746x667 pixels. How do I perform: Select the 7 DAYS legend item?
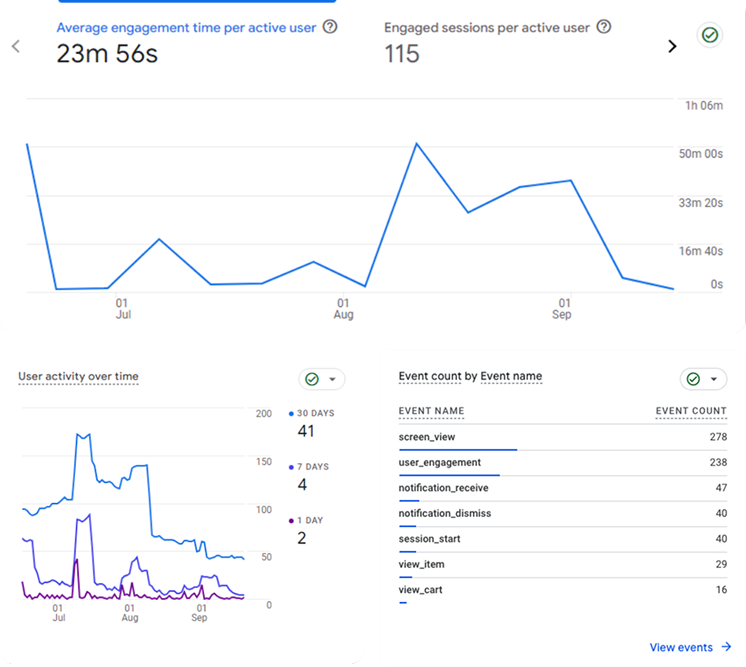[311, 467]
